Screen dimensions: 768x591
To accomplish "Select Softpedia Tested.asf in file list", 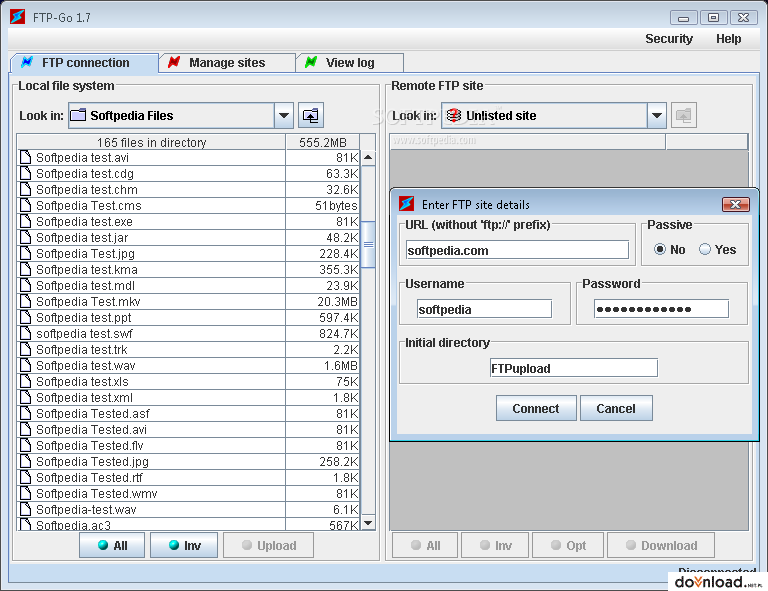I will click(x=151, y=413).
